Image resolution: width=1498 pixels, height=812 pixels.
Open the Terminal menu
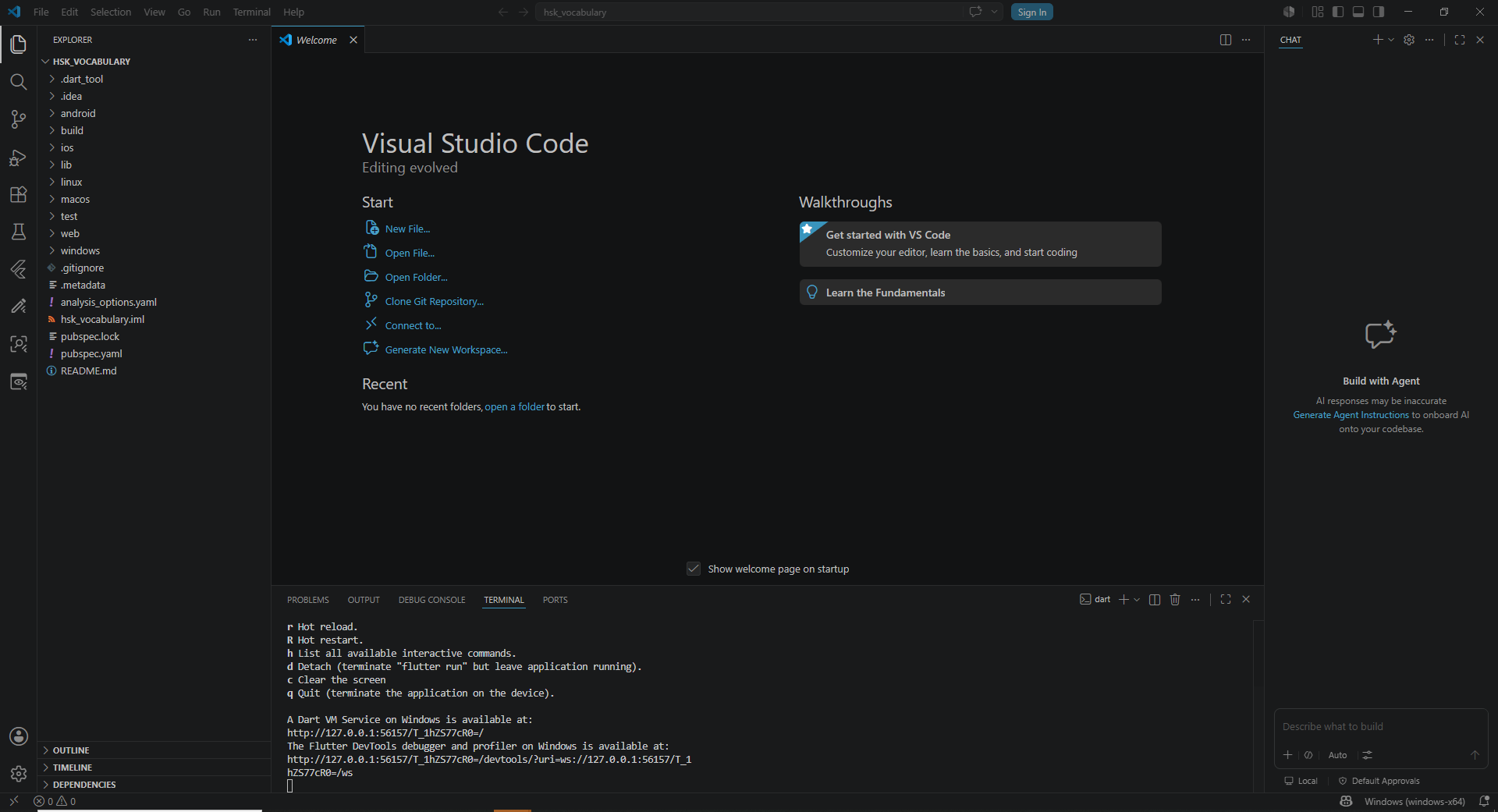point(251,12)
